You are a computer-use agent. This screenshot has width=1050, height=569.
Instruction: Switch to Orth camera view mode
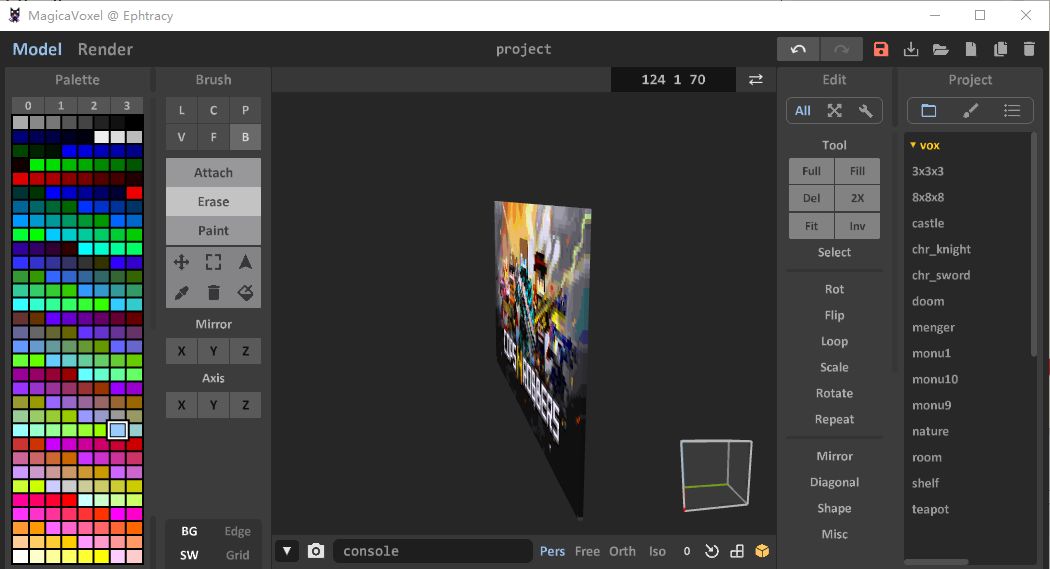click(622, 551)
